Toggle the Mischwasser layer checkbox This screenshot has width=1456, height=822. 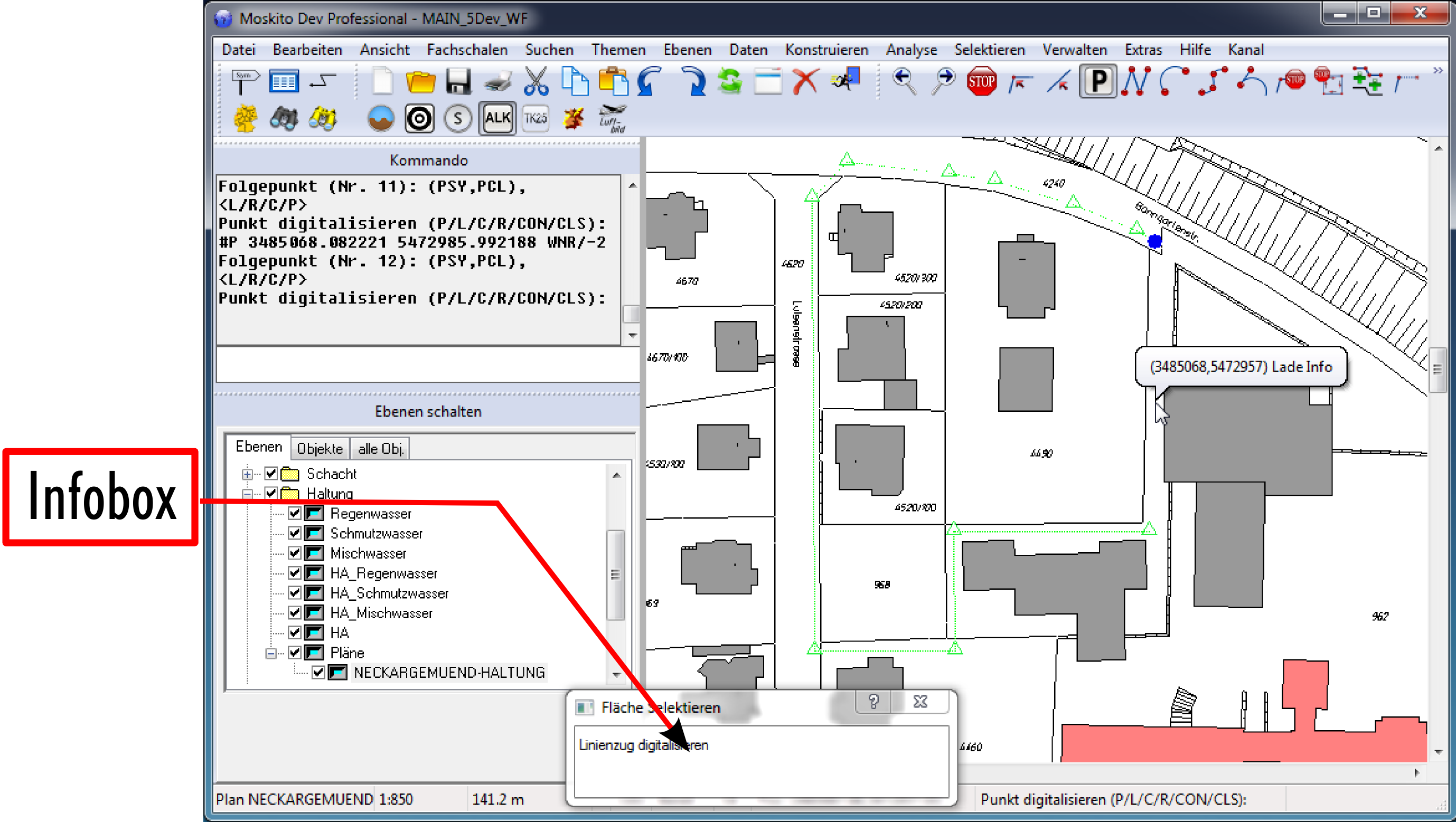tap(295, 553)
